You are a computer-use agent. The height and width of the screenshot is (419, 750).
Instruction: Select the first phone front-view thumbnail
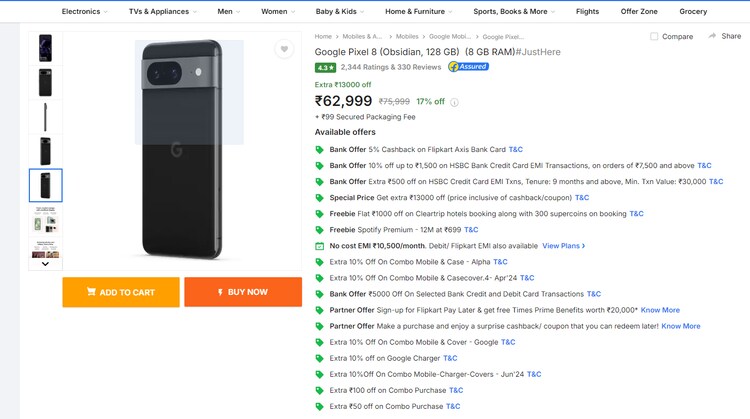click(x=46, y=47)
